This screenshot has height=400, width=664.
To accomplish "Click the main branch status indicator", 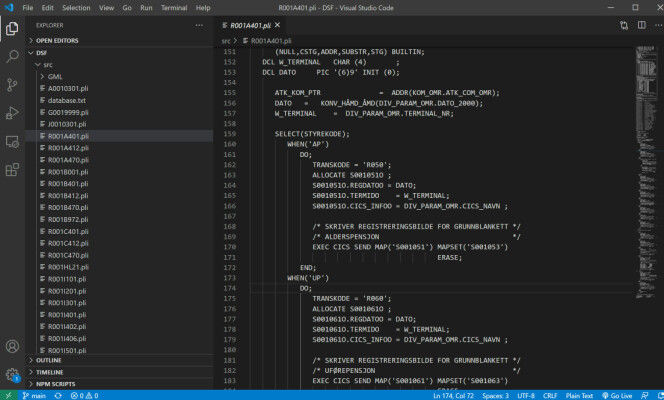I will (34, 395).
